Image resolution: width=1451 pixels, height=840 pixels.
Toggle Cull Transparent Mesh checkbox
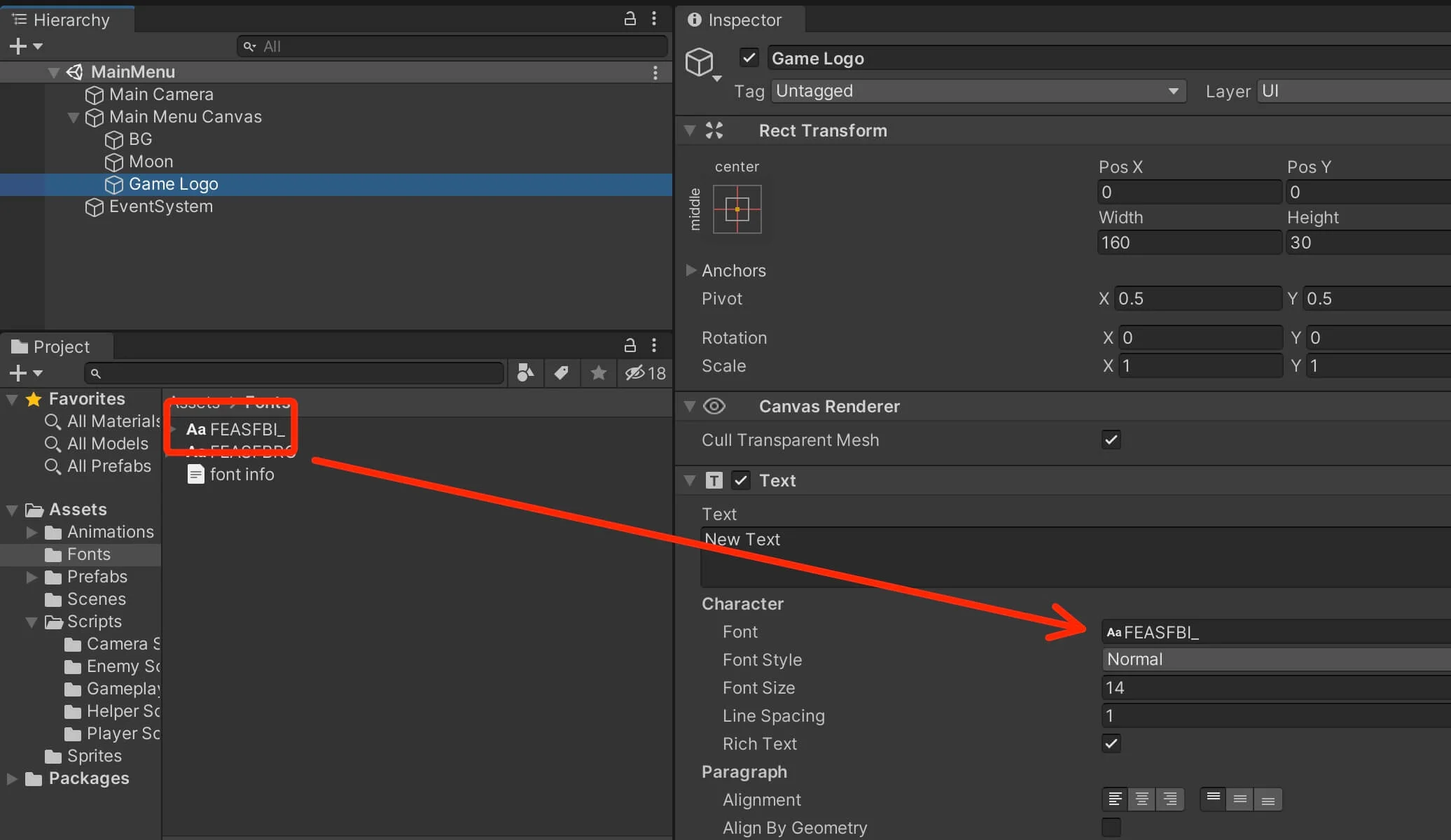coord(1111,440)
